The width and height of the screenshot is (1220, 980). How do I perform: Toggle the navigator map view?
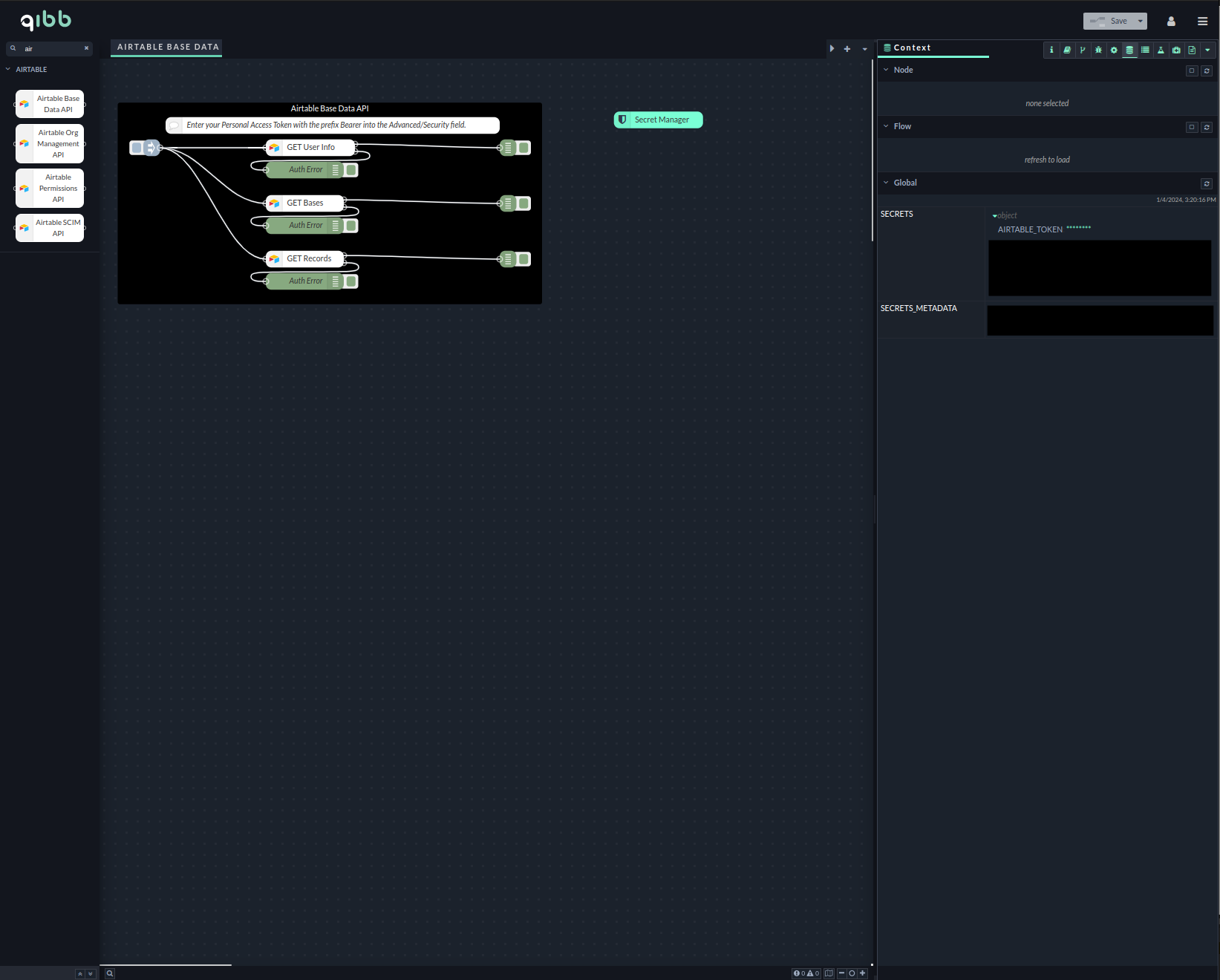pos(829,973)
